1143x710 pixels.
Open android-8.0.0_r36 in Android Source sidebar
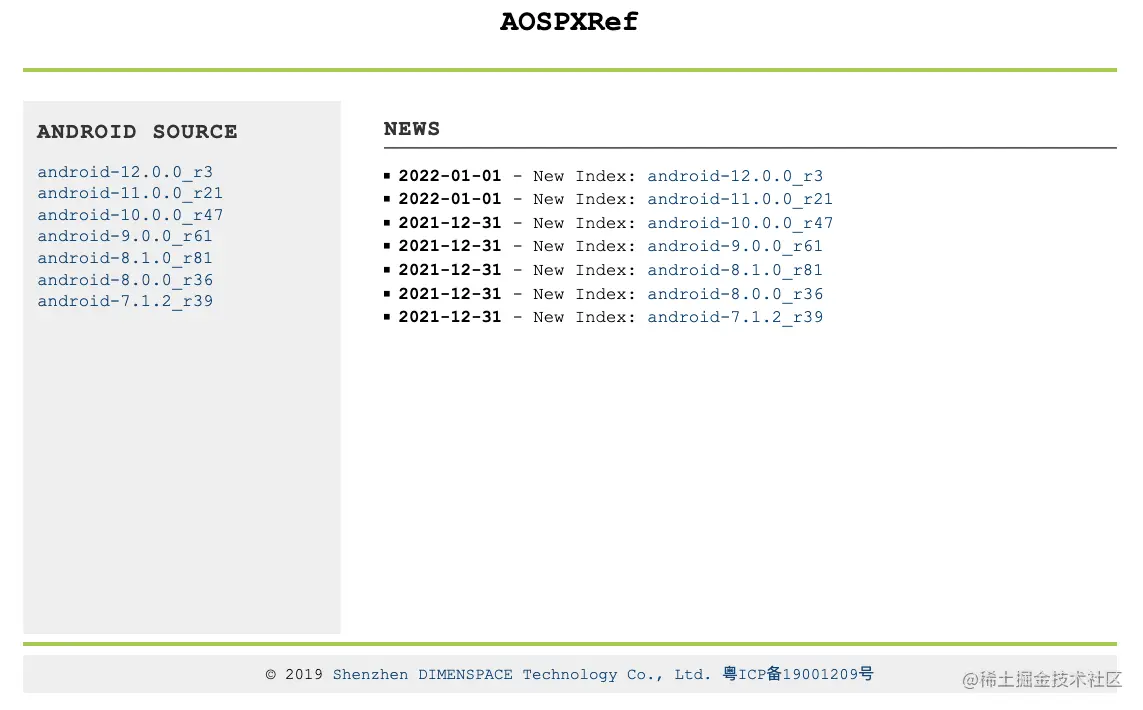pos(125,280)
